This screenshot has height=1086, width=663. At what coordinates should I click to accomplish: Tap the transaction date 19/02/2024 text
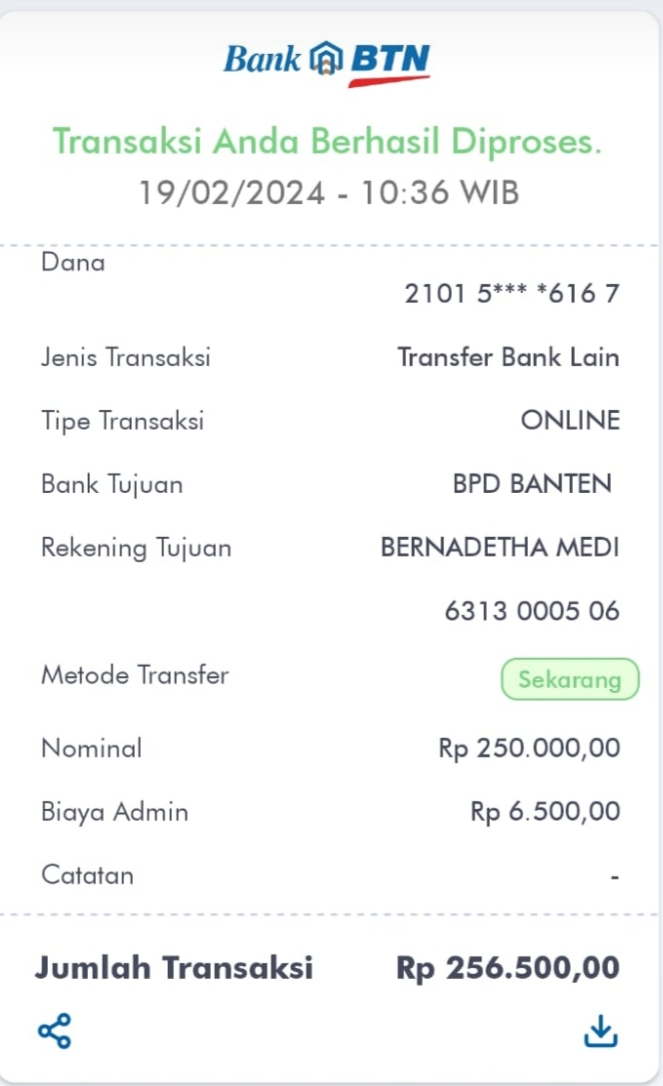232,191
